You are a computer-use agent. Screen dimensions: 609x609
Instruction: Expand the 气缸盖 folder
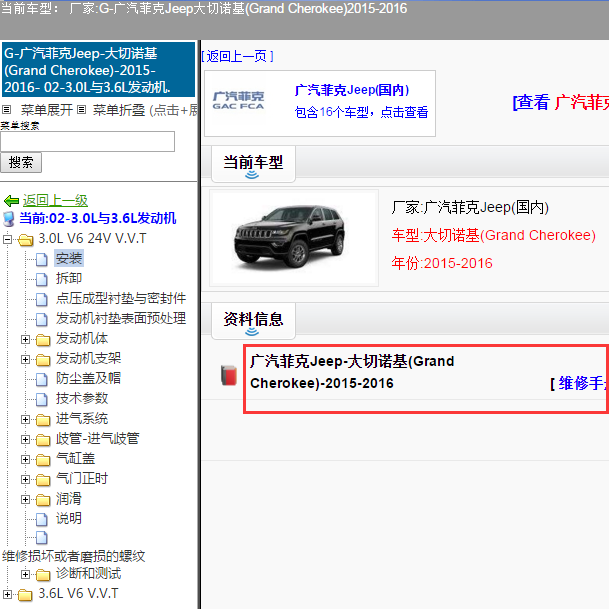(x=25, y=460)
